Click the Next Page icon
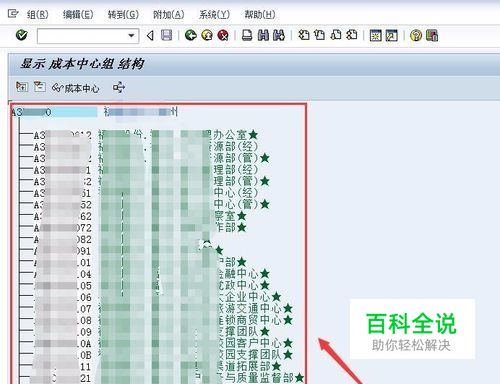This screenshot has height=384, width=500. pyautogui.click(x=336, y=35)
